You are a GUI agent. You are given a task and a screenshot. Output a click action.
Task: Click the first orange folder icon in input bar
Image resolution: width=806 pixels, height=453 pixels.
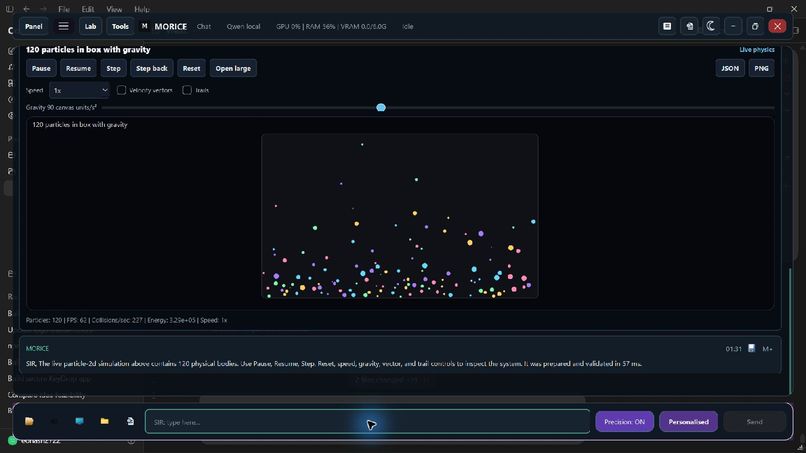[29, 421]
